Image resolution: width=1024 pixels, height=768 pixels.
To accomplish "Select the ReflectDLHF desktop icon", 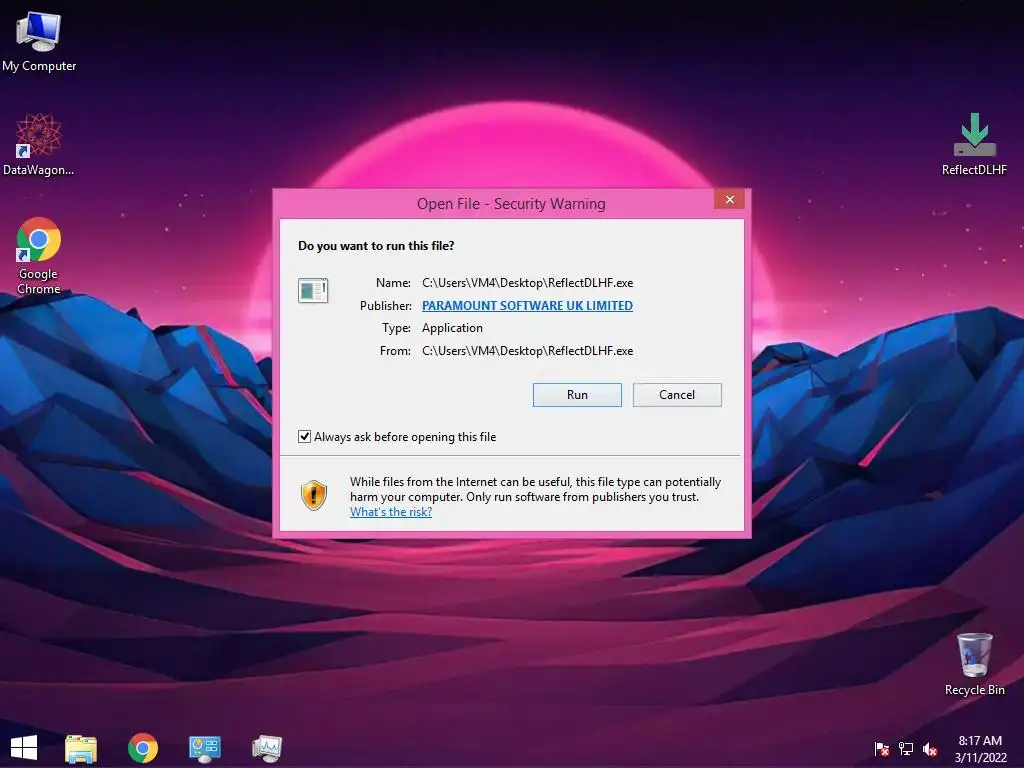I will point(974,144).
